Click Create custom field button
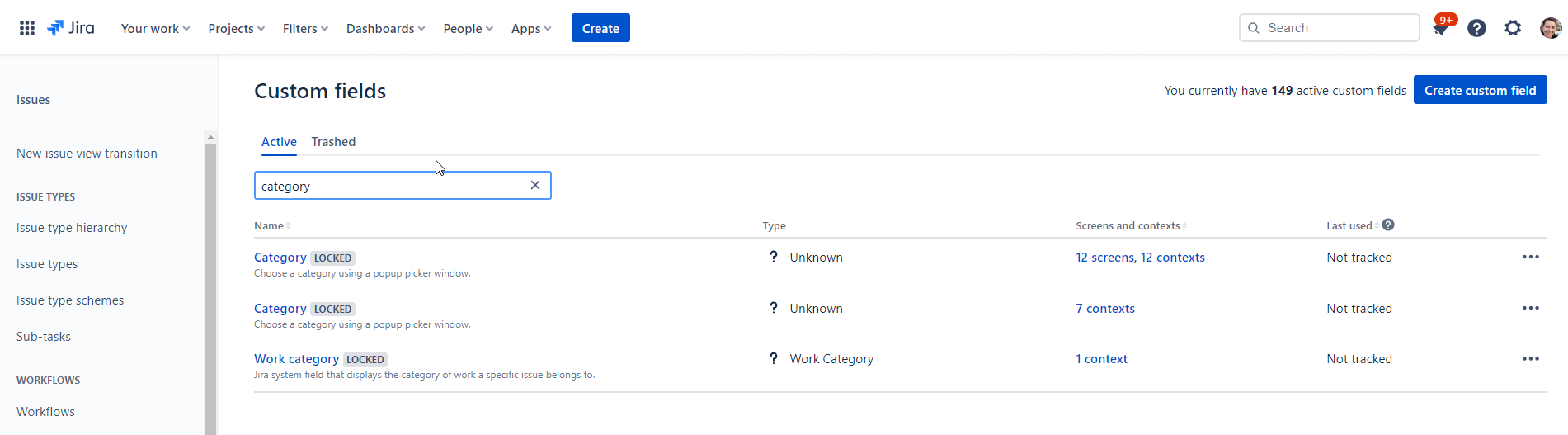 [x=1480, y=90]
